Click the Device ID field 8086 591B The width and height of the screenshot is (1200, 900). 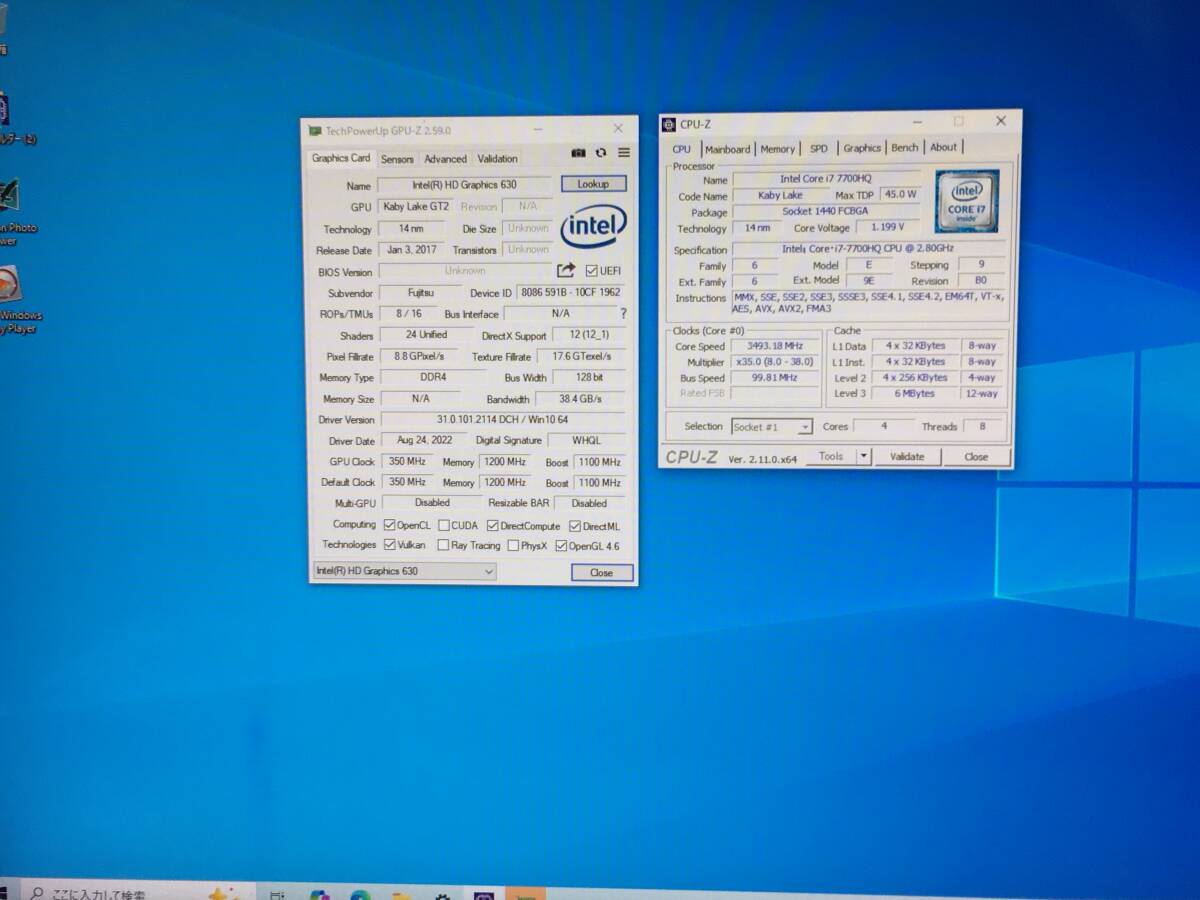(571, 293)
